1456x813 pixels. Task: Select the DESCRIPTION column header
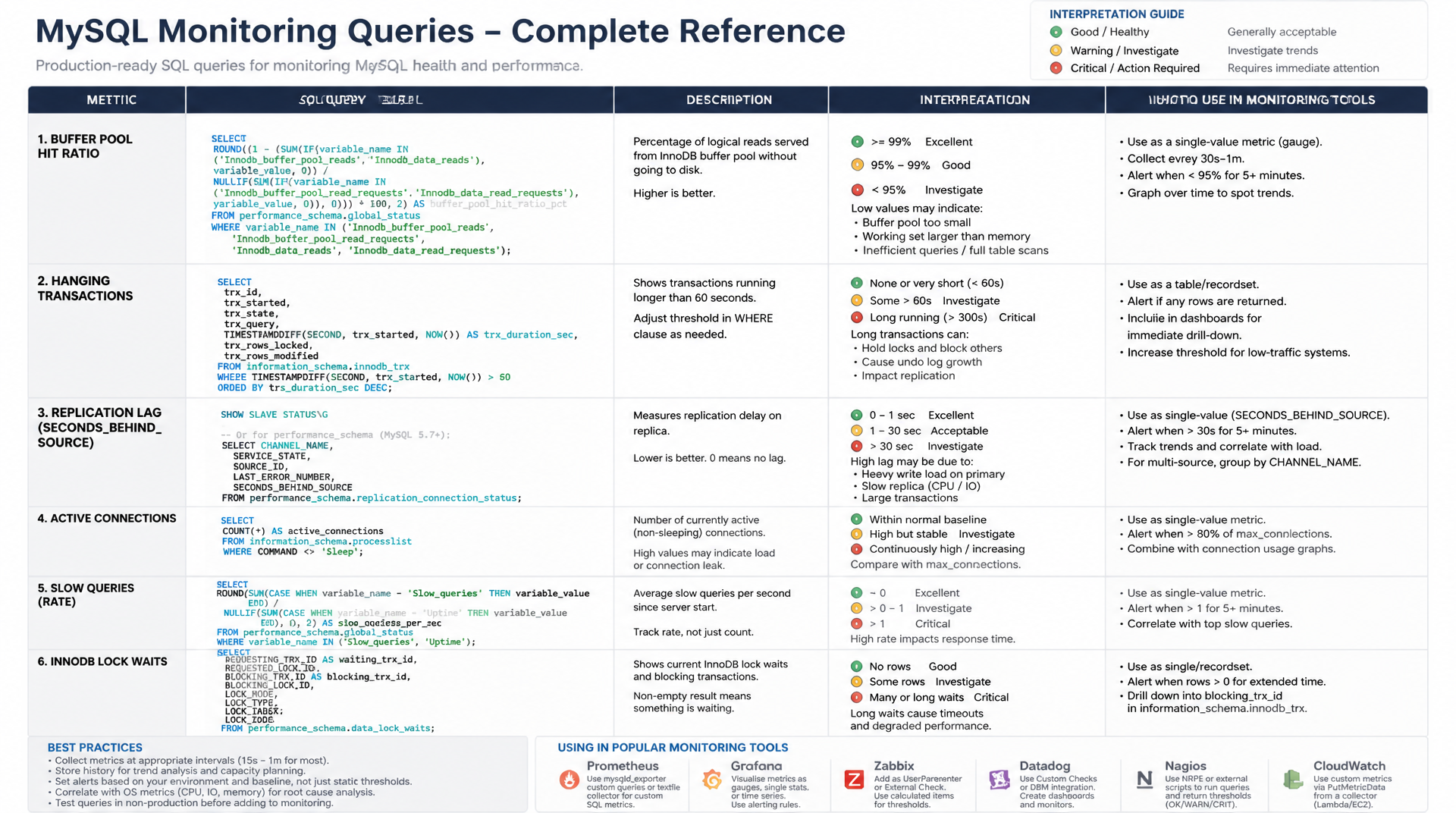click(729, 100)
